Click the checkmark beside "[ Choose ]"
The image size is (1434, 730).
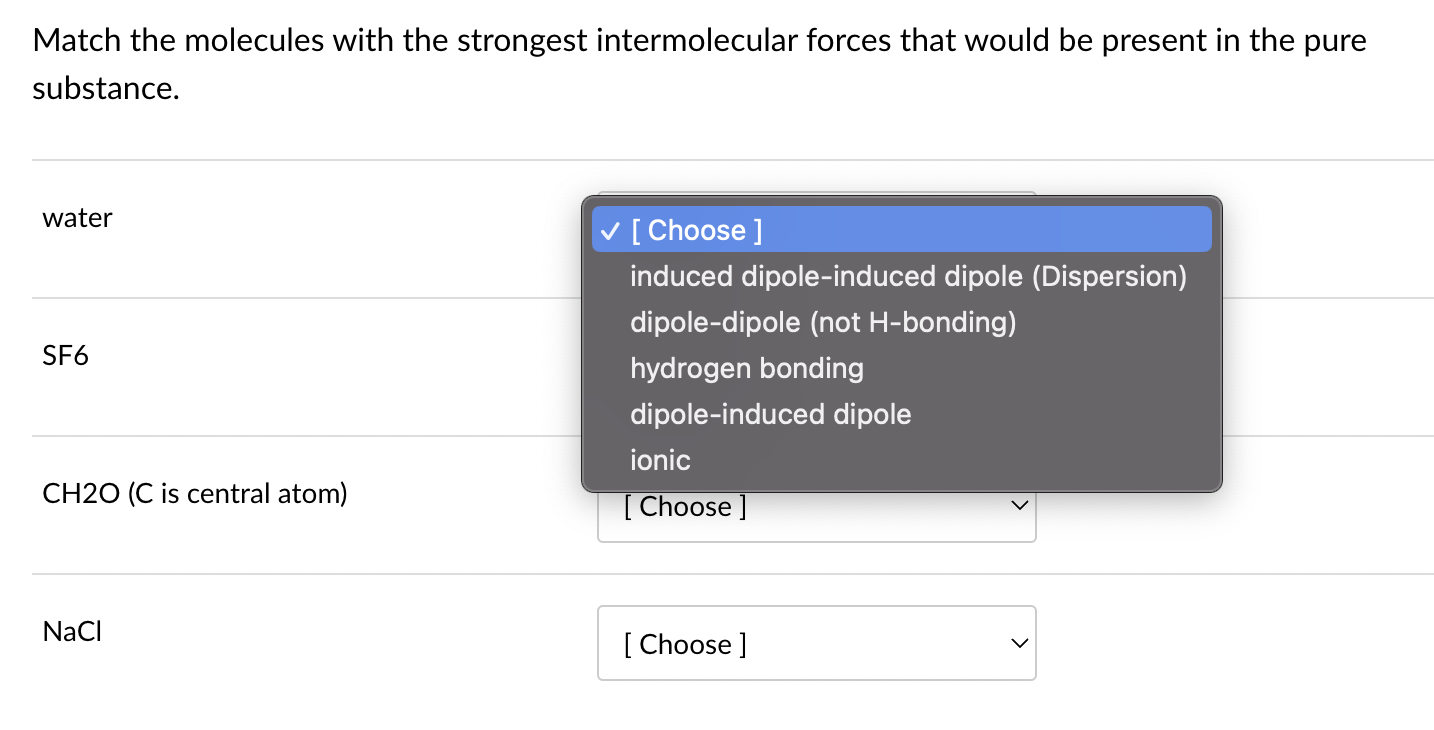pyautogui.click(x=609, y=229)
